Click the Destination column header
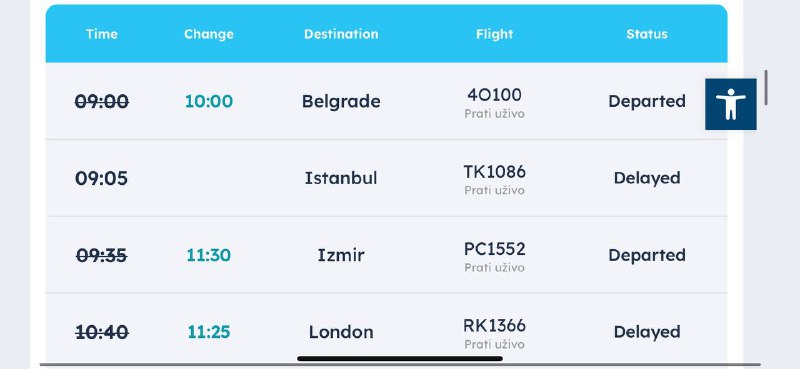Viewport: 800px width, 369px height. (x=341, y=34)
